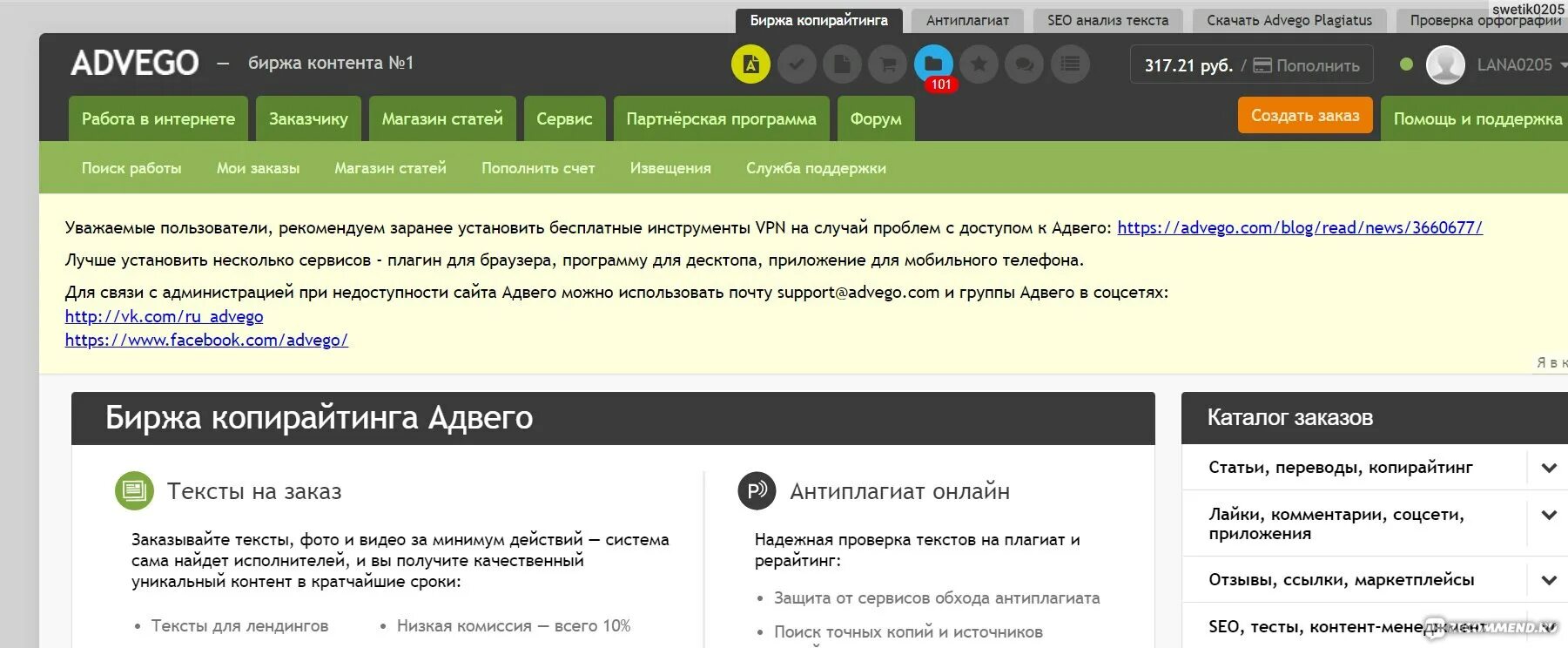Open the Антиплагиат top tab
This screenshot has height=648, width=1568.
(x=967, y=21)
